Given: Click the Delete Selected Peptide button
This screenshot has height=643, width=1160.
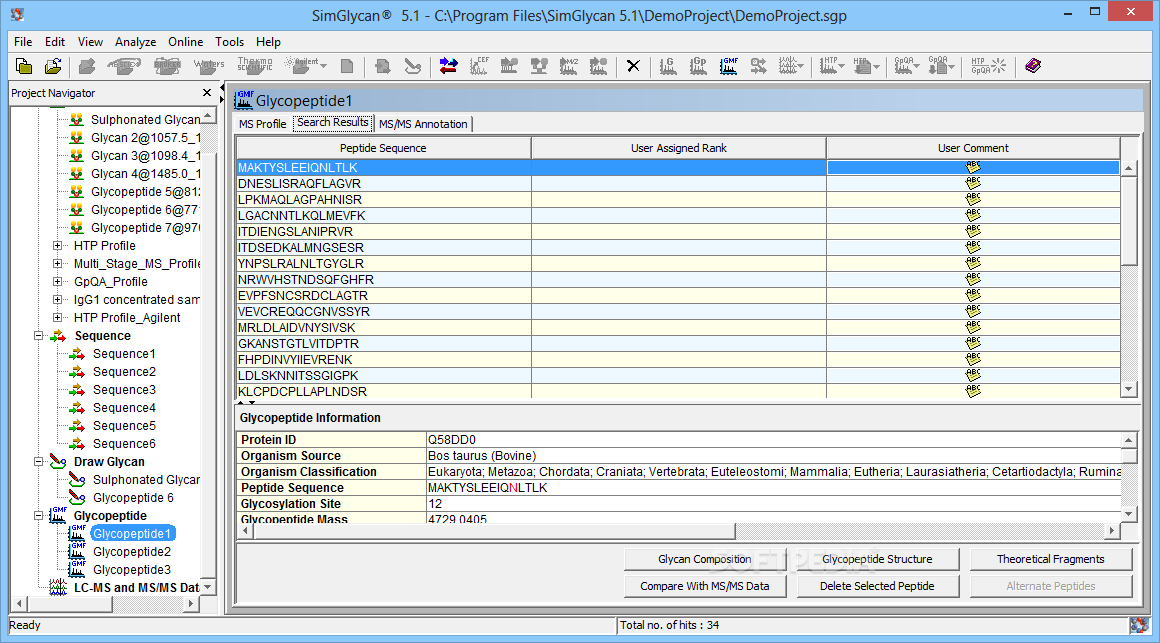Looking at the screenshot, I should click(877, 586).
